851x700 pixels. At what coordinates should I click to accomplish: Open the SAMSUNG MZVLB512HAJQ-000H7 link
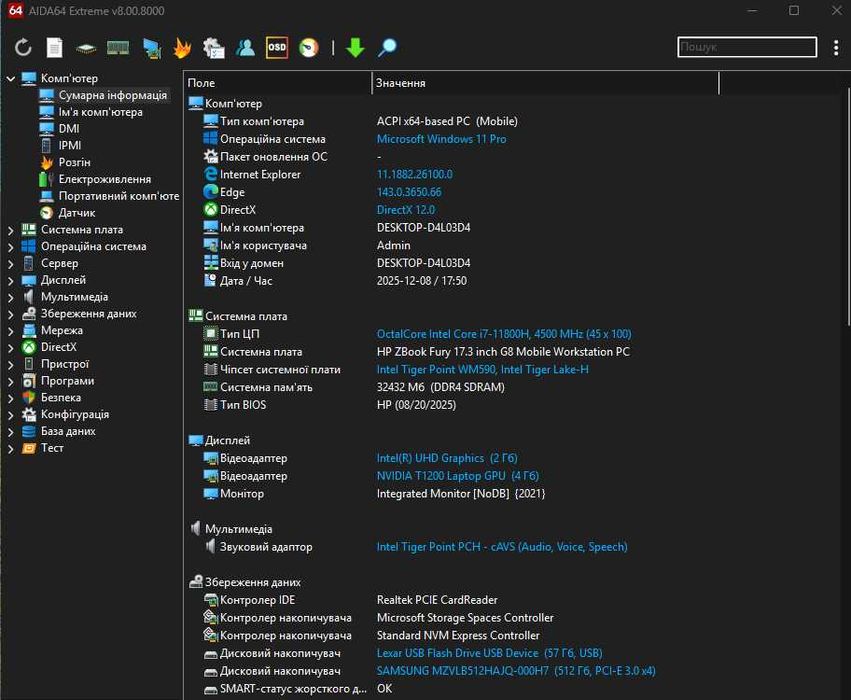tap(516, 671)
